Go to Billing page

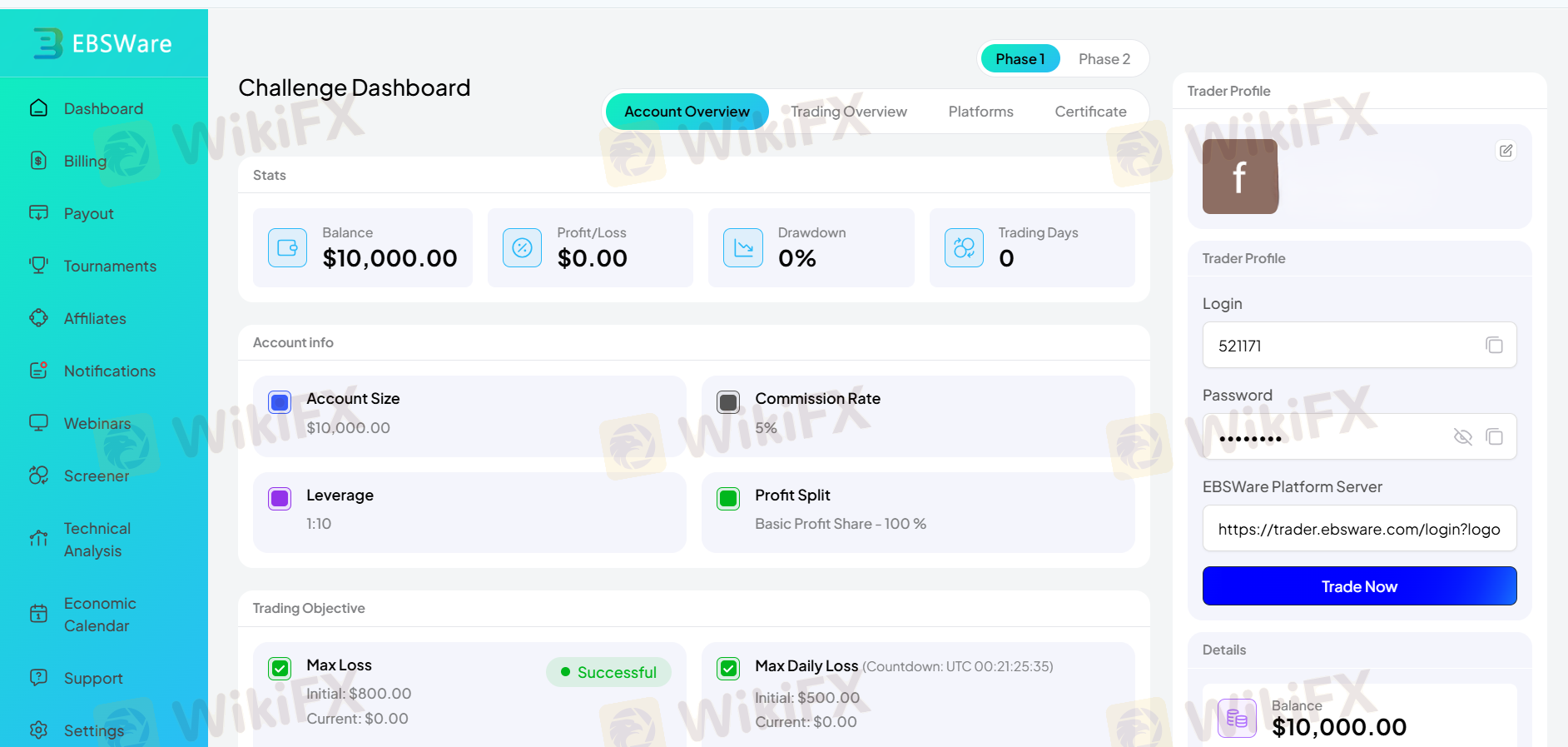85,161
